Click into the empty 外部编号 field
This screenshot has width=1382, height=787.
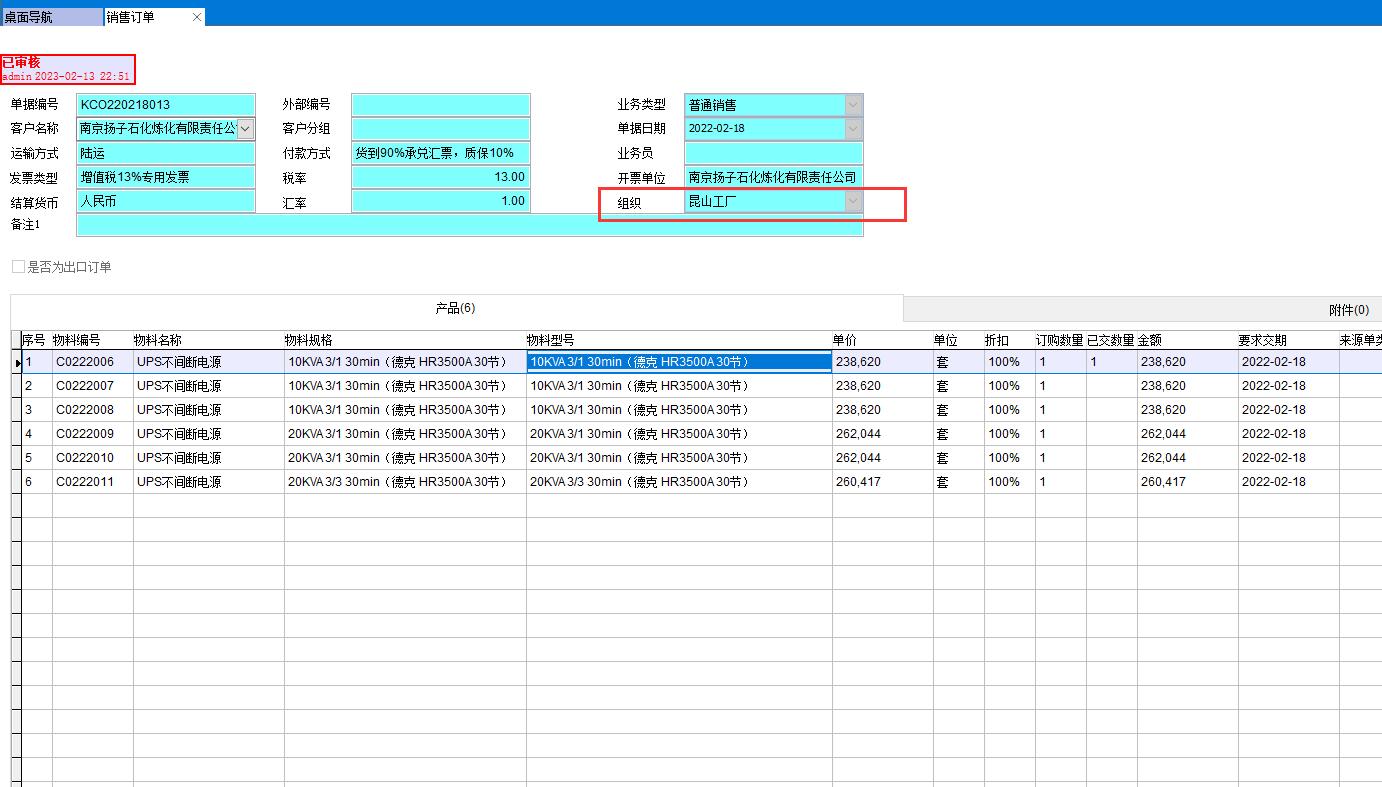[440, 105]
